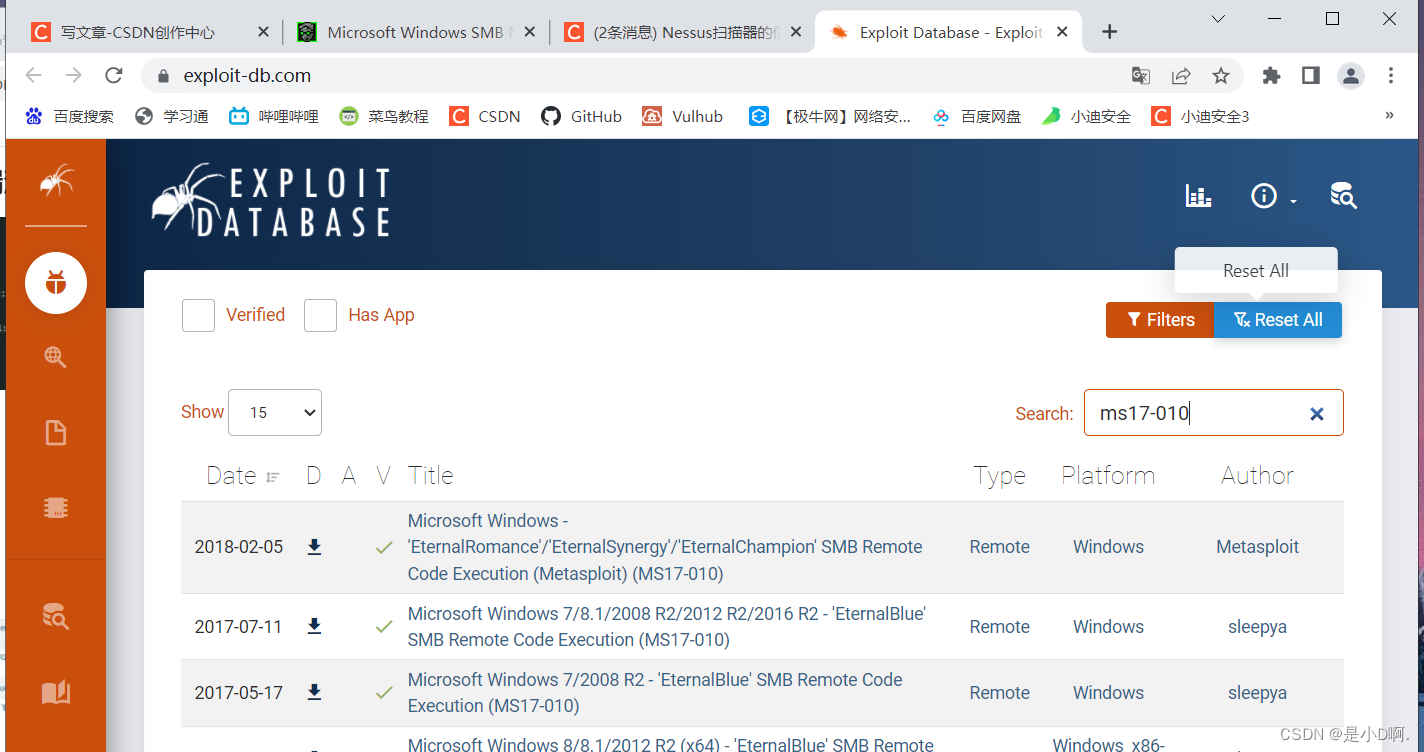
Task: Click the Exploit Database header logo
Action: coord(271,201)
